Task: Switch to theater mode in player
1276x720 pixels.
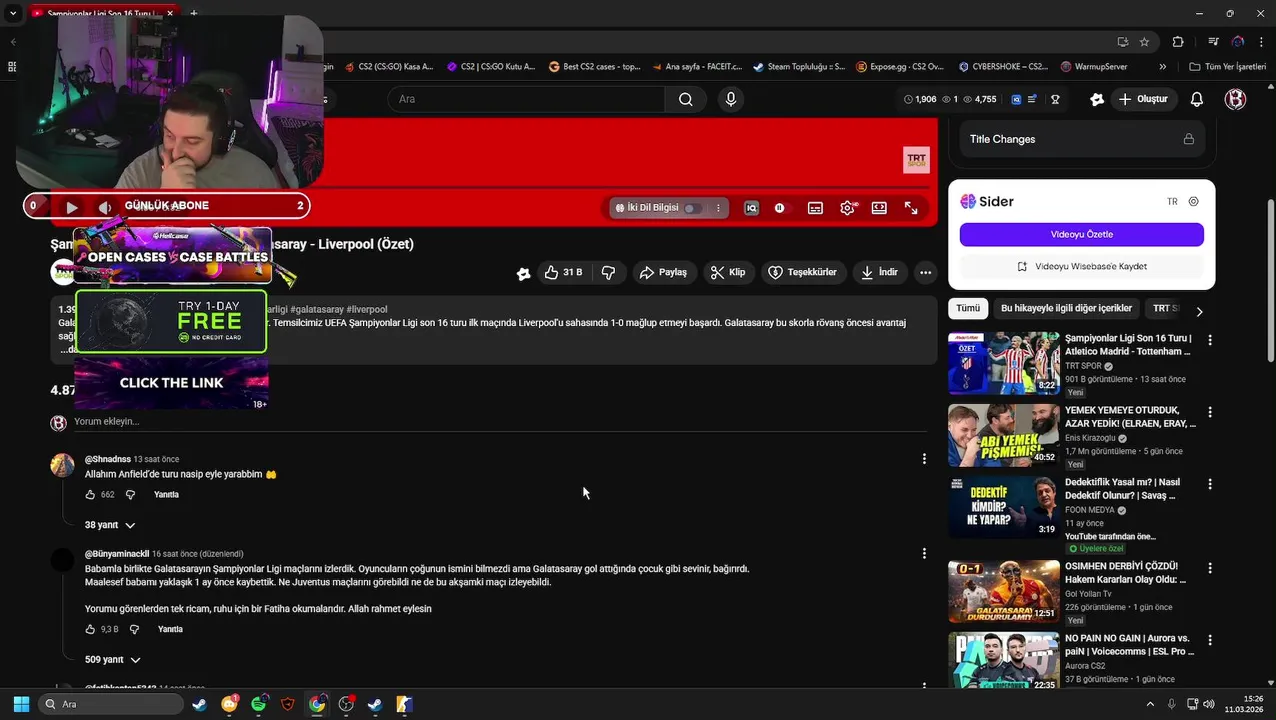Action: pyautogui.click(x=879, y=208)
